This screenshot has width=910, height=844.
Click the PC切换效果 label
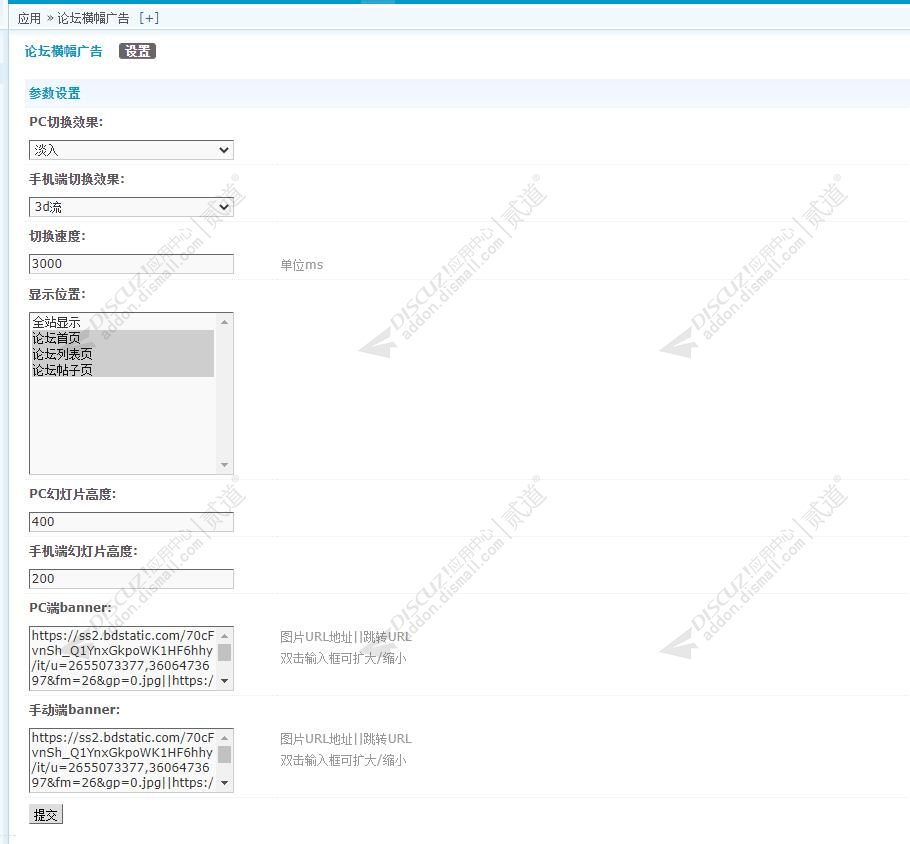[x=66, y=122]
